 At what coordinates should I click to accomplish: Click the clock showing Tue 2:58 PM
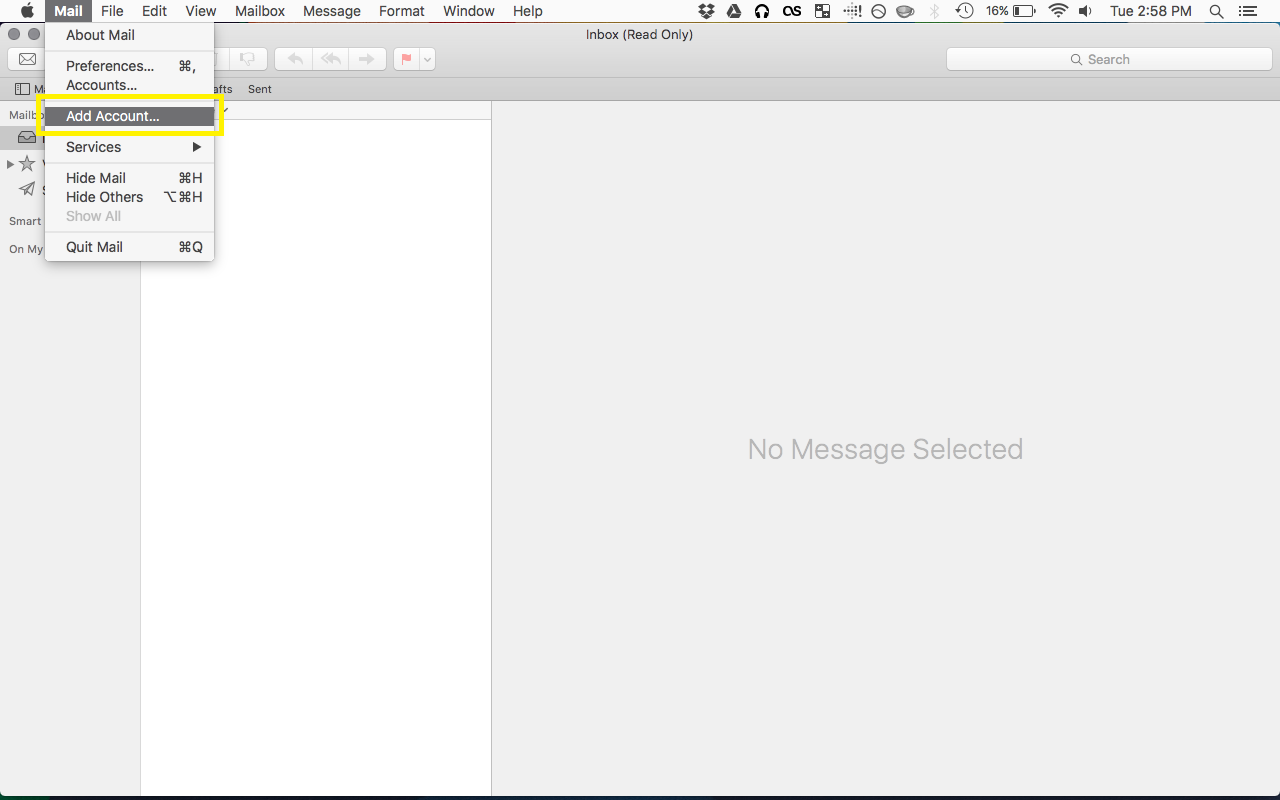tap(1151, 11)
